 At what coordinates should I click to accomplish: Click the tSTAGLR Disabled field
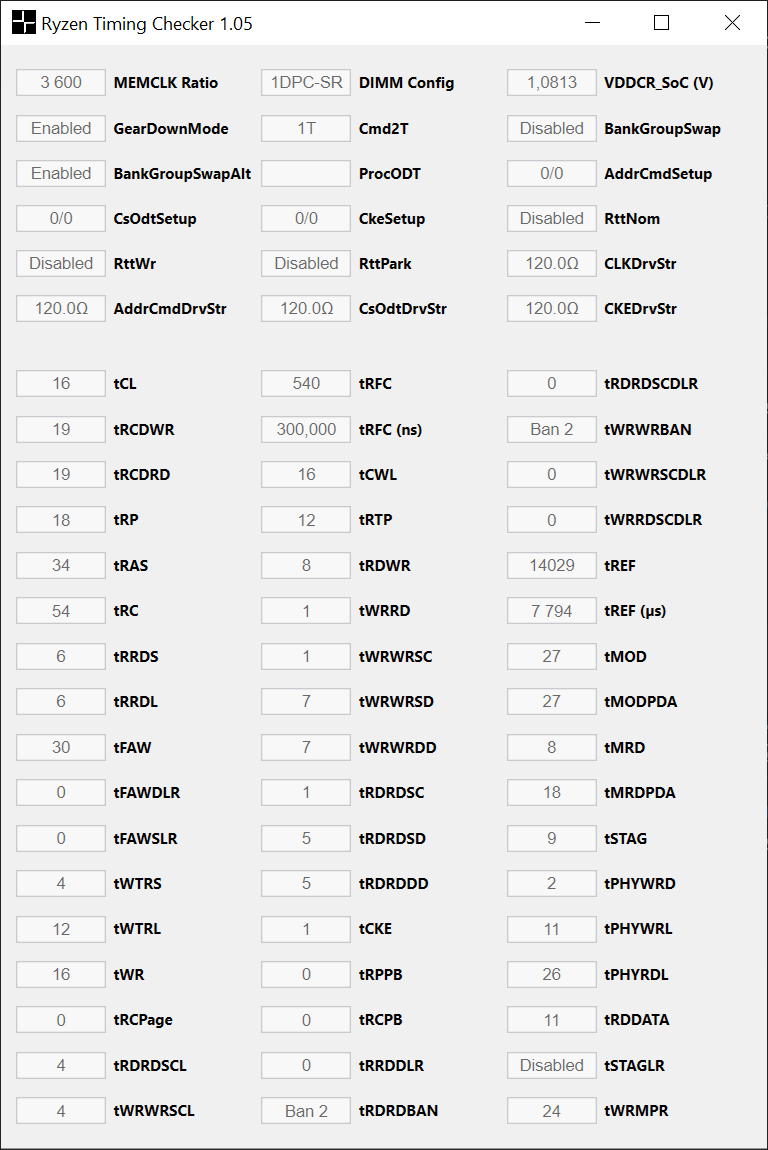point(552,1066)
